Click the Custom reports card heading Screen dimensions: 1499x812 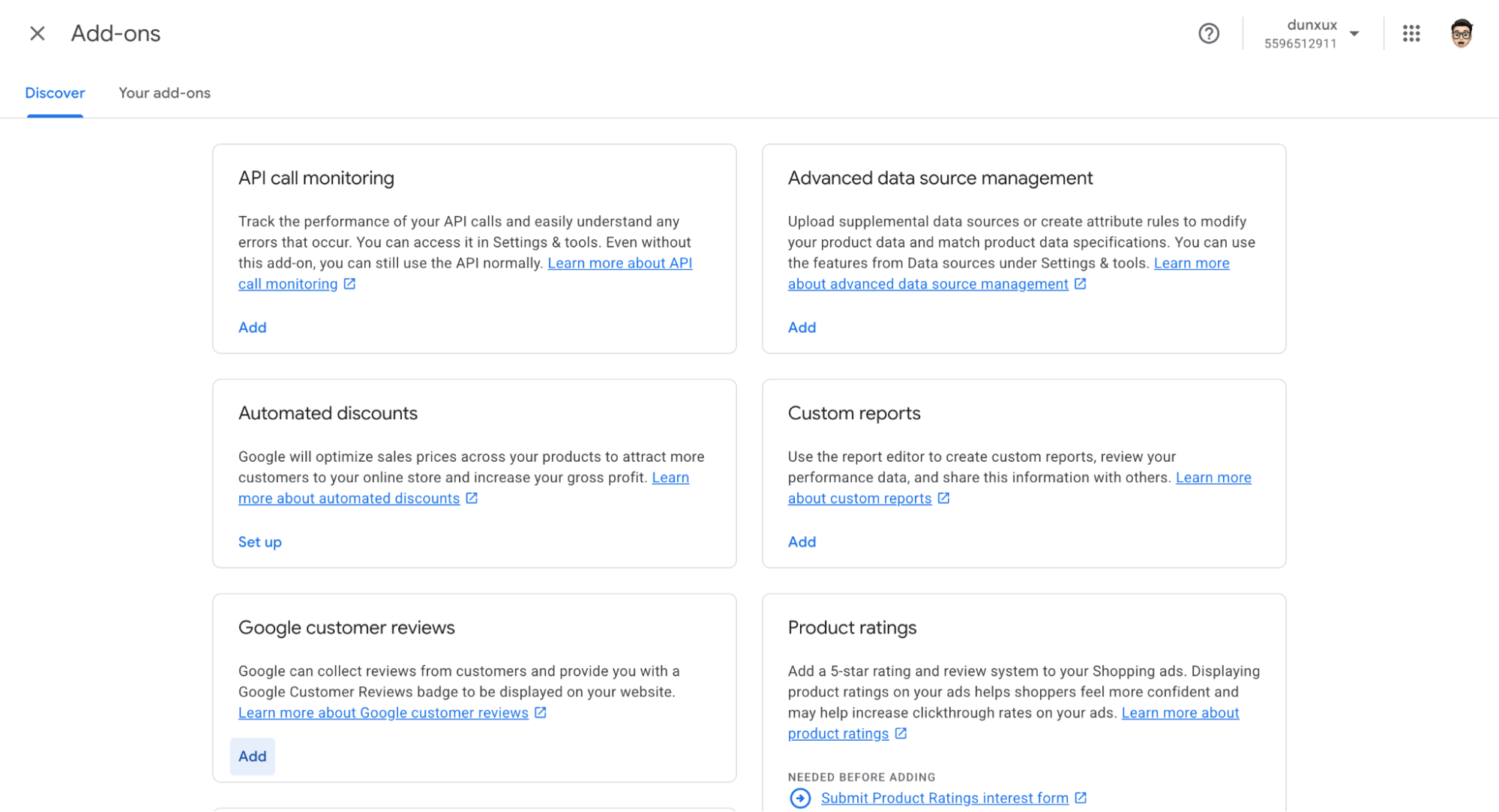coord(853,414)
